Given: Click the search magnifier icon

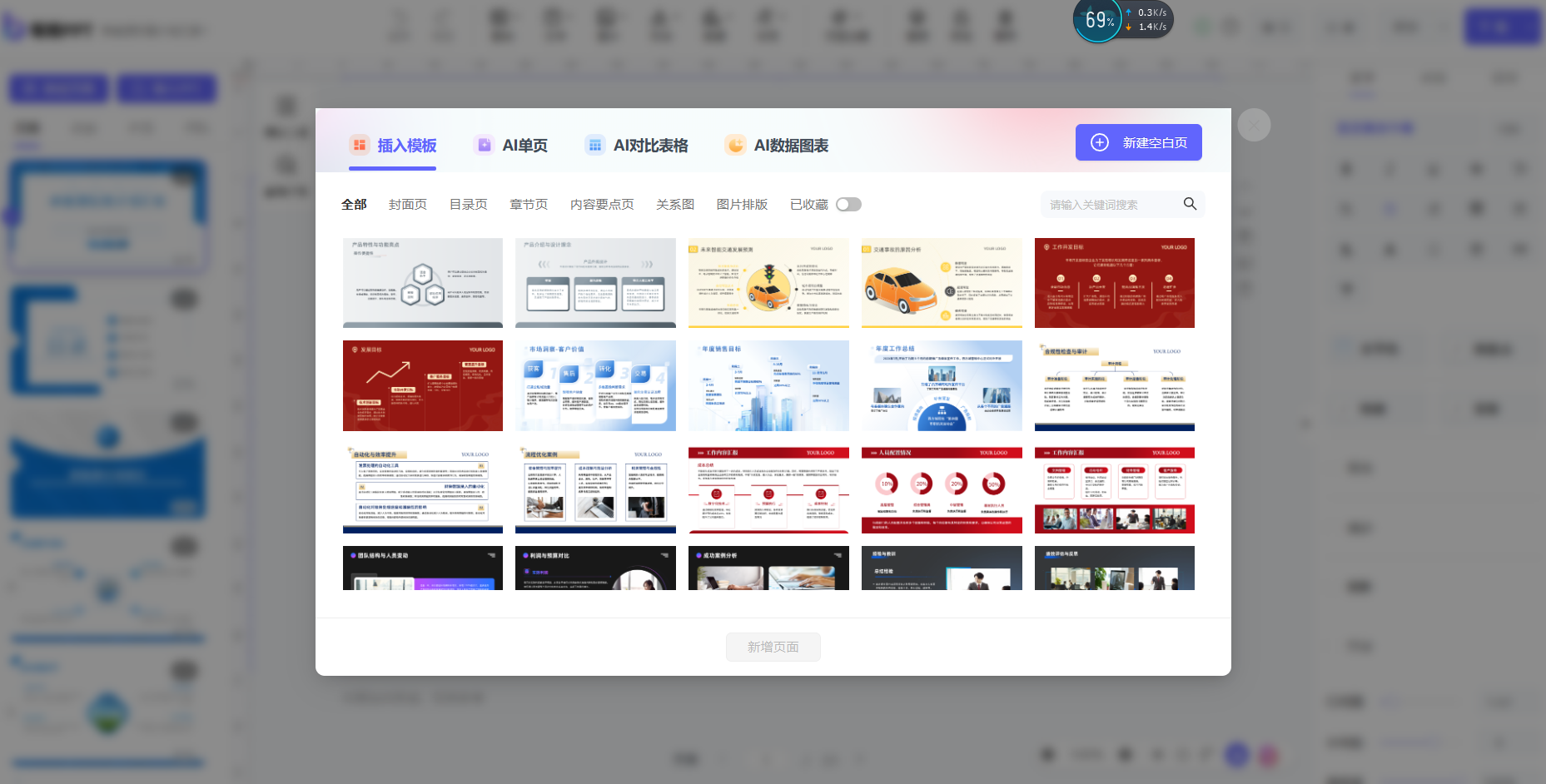Looking at the screenshot, I should click(1190, 204).
